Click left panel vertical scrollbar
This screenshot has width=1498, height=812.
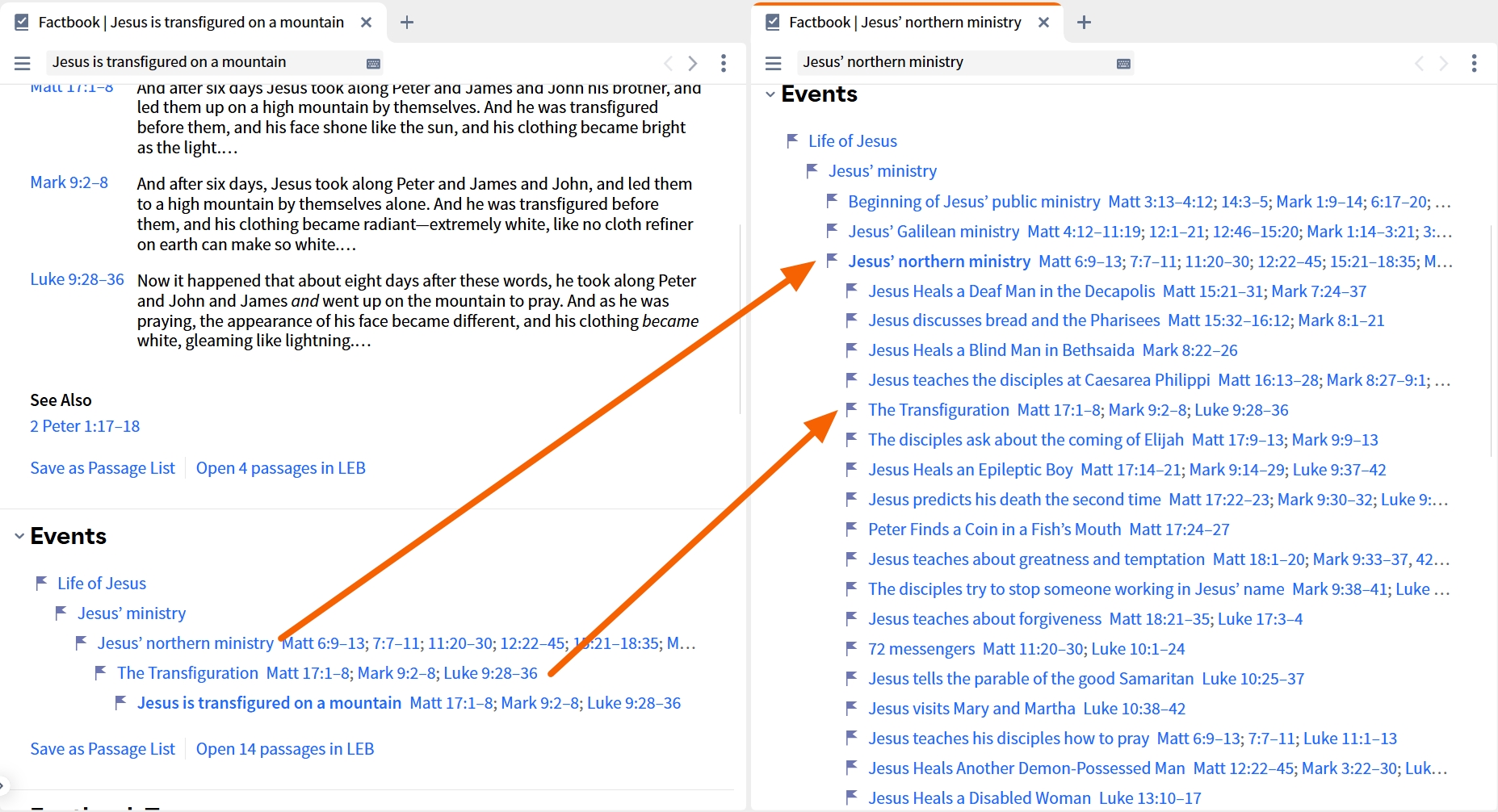741,319
